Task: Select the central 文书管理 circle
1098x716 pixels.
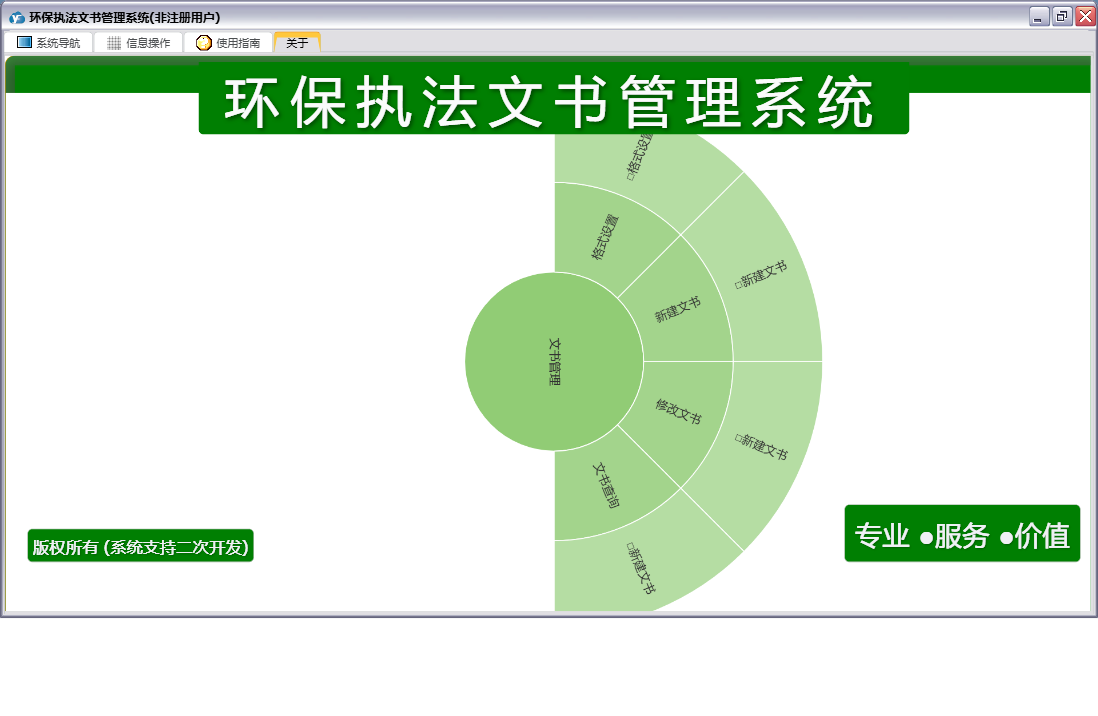Action: [x=554, y=362]
